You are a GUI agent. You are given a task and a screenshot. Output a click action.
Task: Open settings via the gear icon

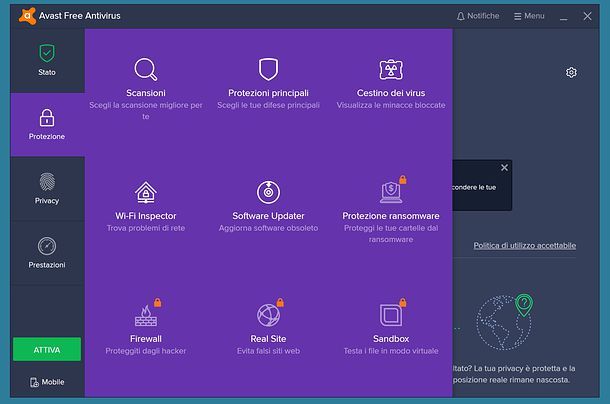571,72
